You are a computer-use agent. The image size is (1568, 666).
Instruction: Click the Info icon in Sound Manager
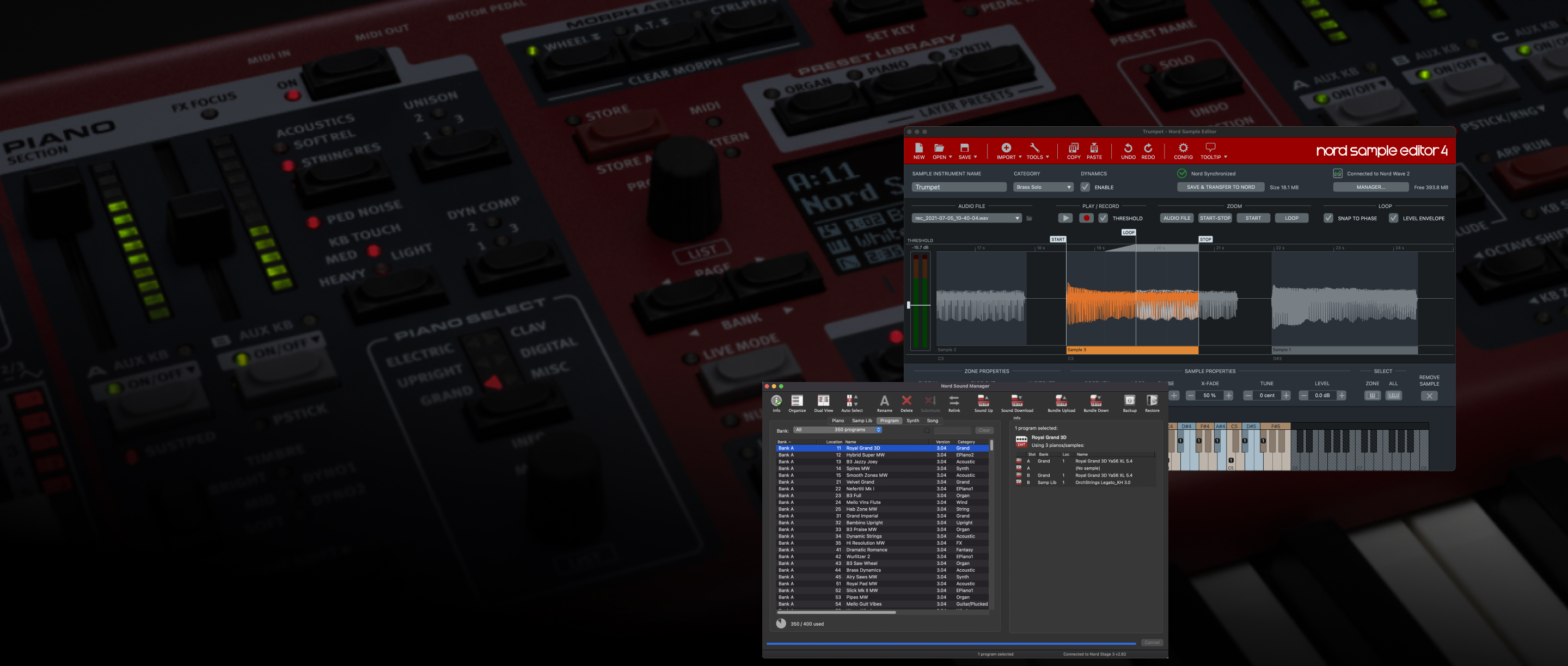pos(776,403)
